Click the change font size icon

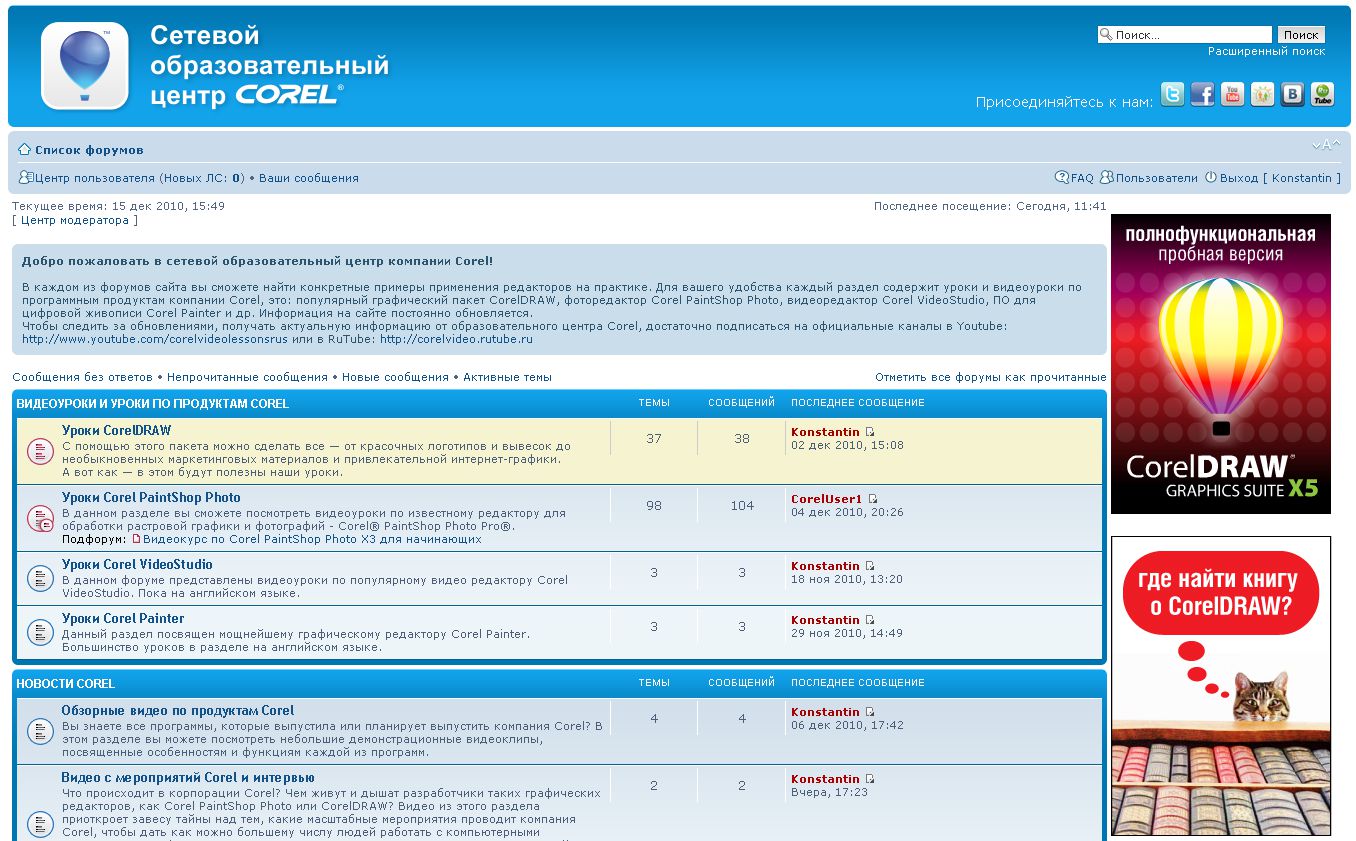tap(1324, 146)
